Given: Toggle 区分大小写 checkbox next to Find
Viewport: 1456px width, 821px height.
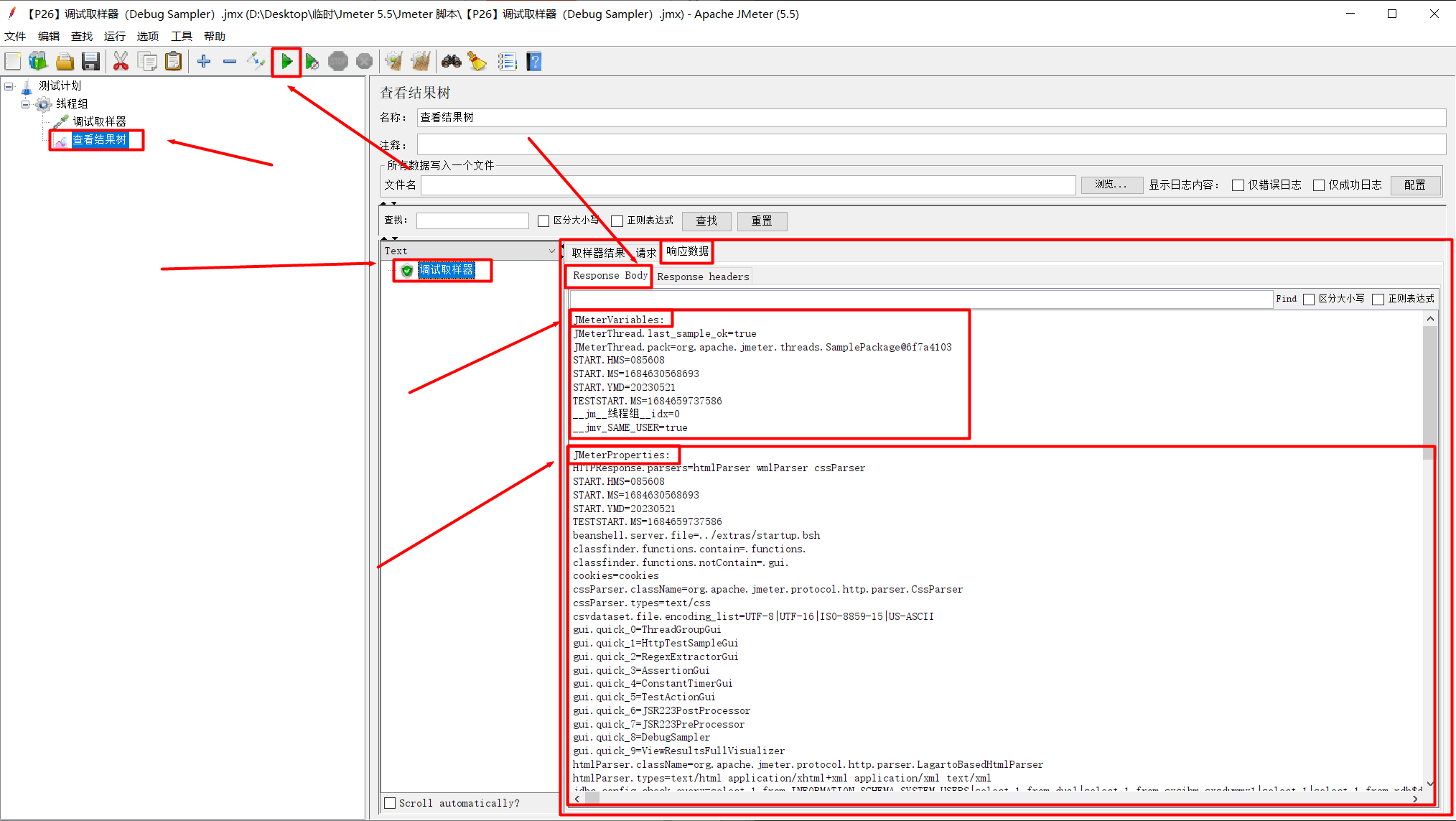Looking at the screenshot, I should pos(1309,300).
